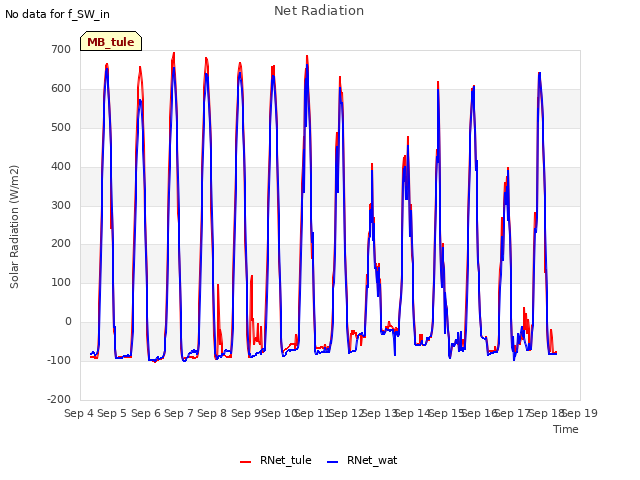
Task: Click the -200 y-axis tick label
Action: pyautogui.click(x=59, y=399)
